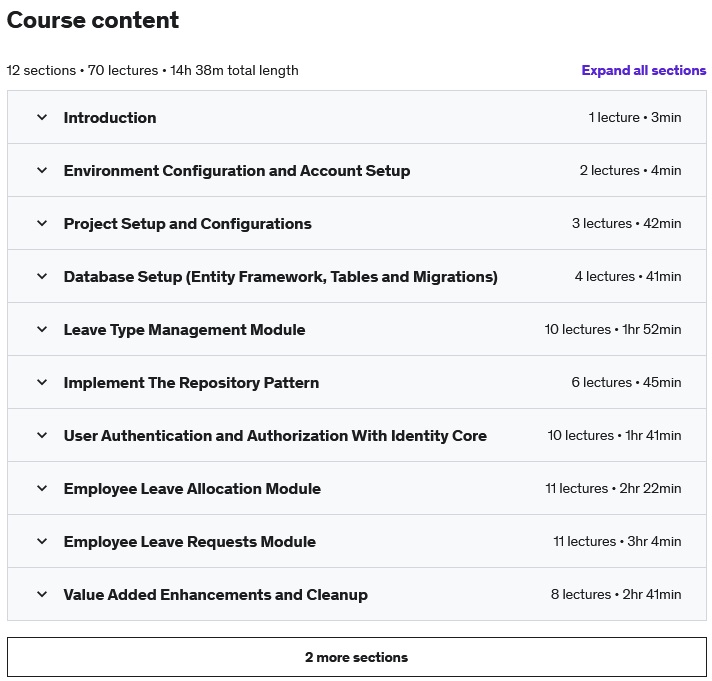Click Employee Leave Requests Module heading
The image size is (712, 681).
pyautogui.click(x=190, y=542)
